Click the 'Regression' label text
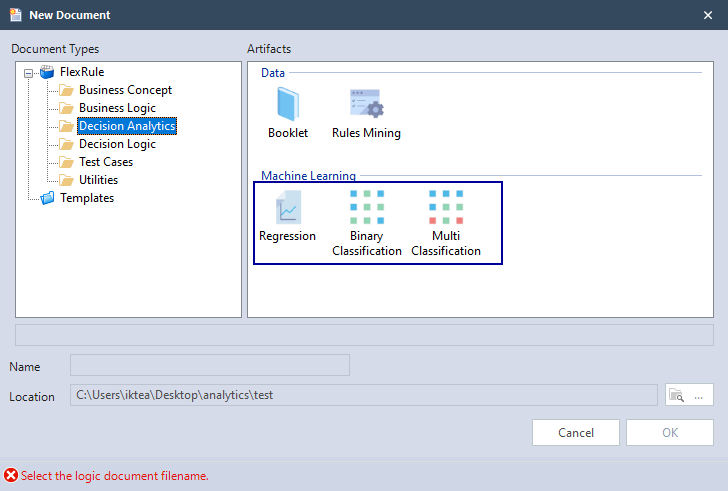This screenshot has width=728, height=491. coord(287,236)
